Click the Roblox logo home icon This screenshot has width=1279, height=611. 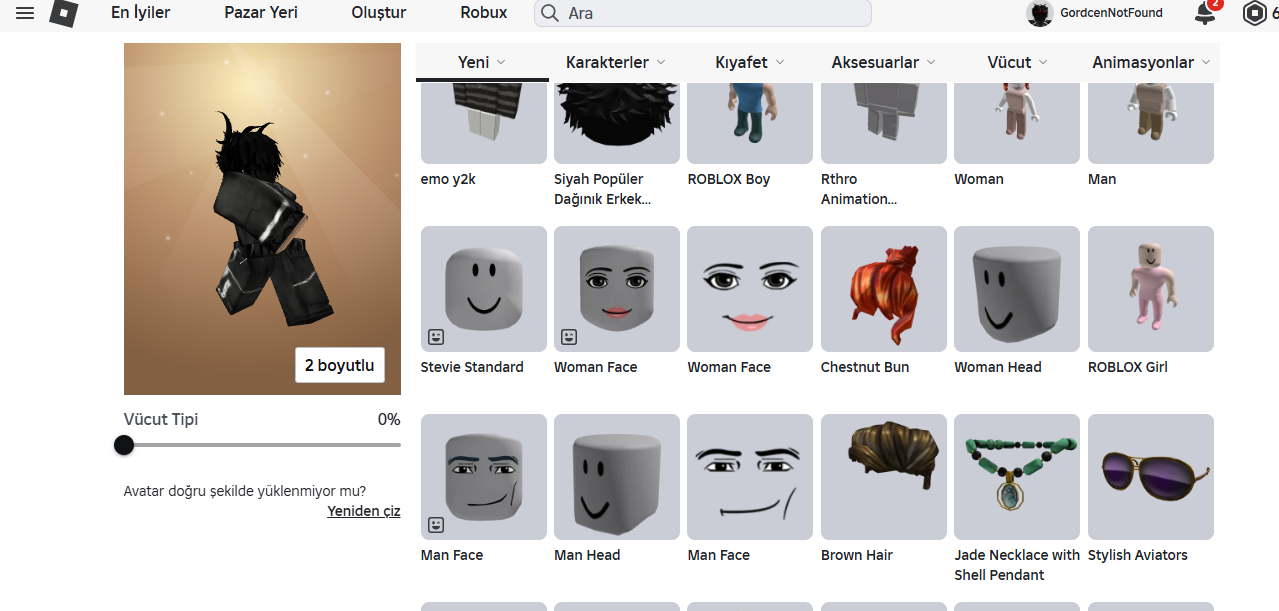[64, 13]
